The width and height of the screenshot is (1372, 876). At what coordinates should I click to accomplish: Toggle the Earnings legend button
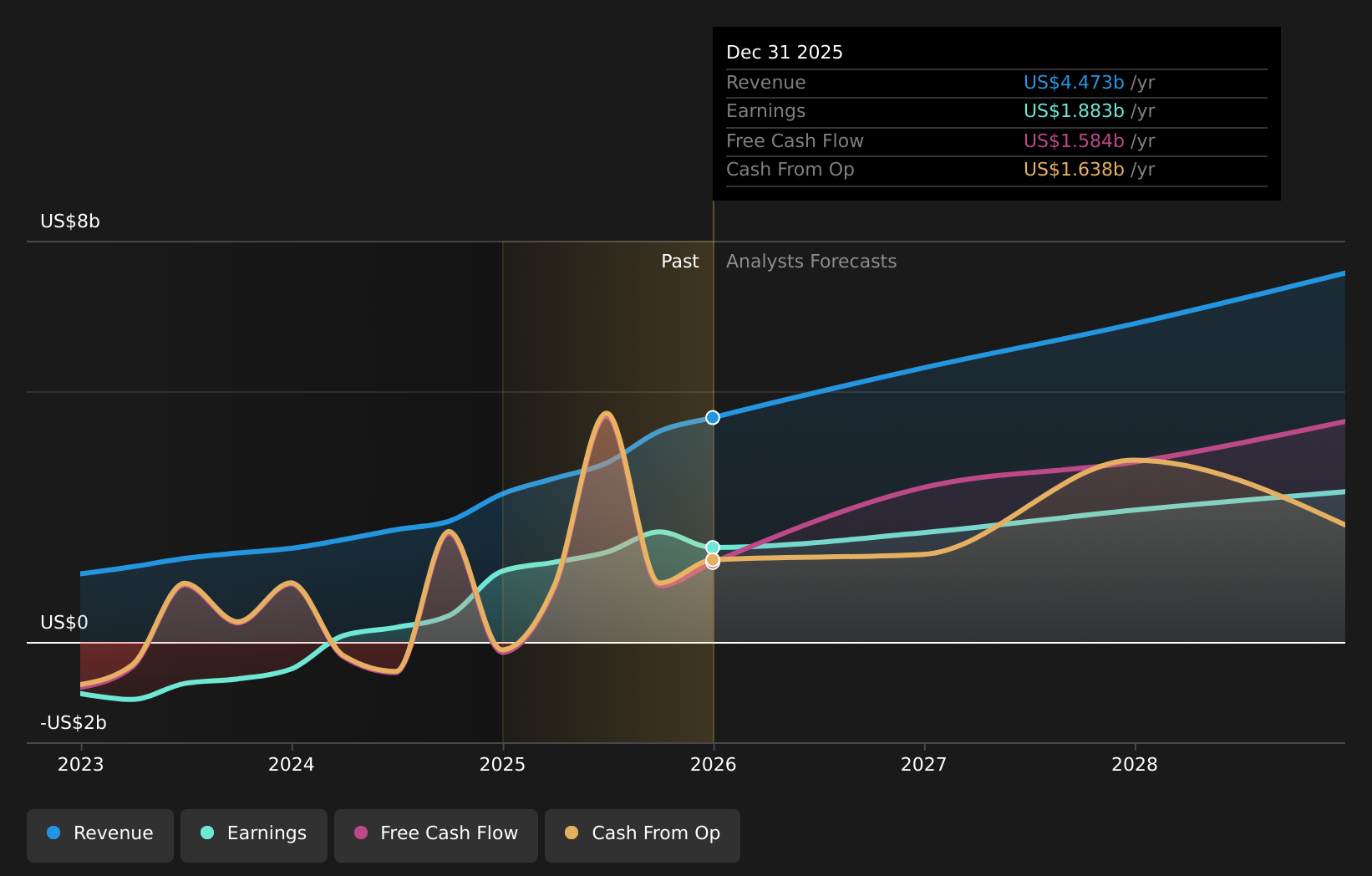coord(254,834)
